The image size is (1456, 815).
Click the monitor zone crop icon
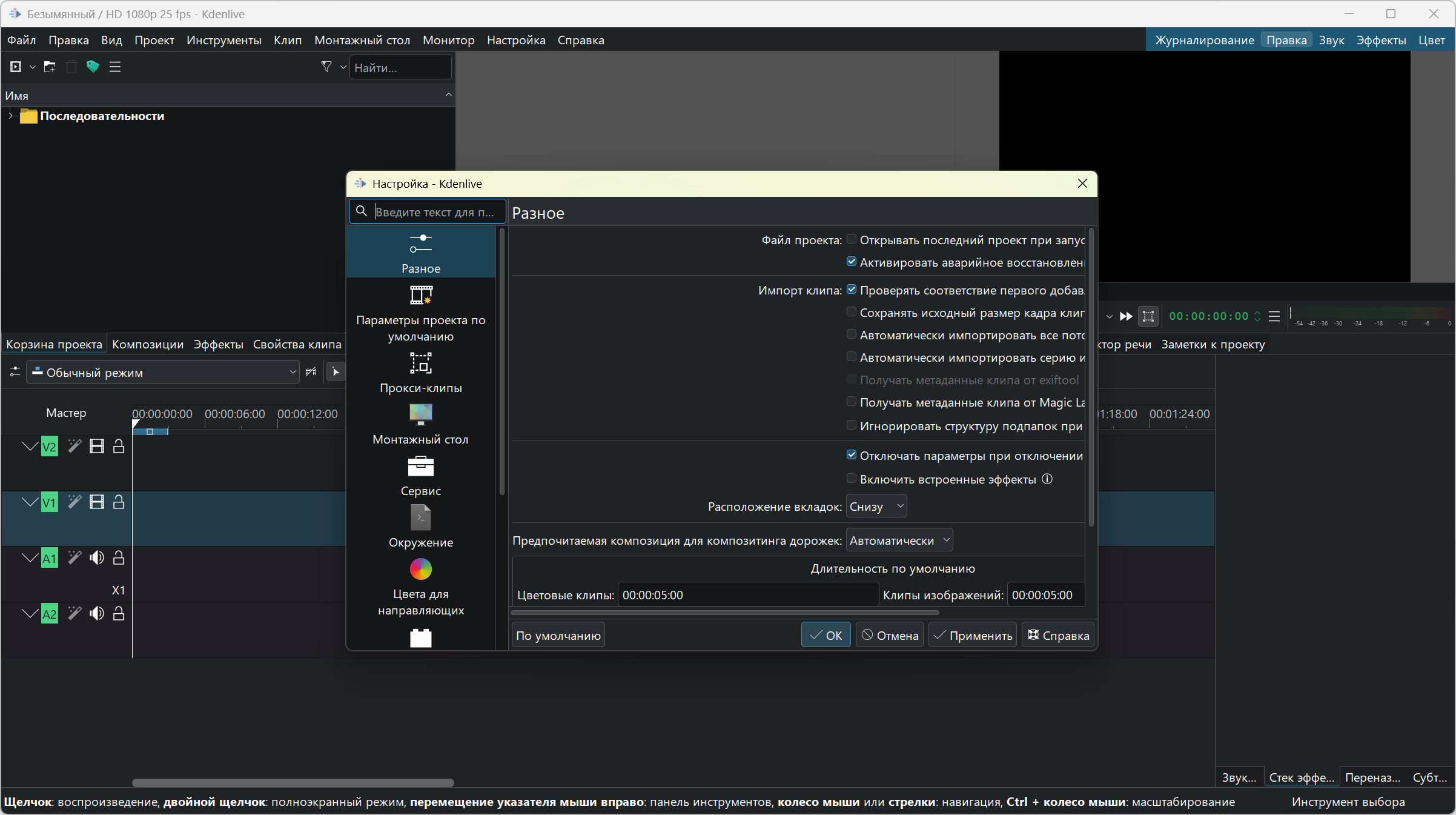[x=1148, y=316]
